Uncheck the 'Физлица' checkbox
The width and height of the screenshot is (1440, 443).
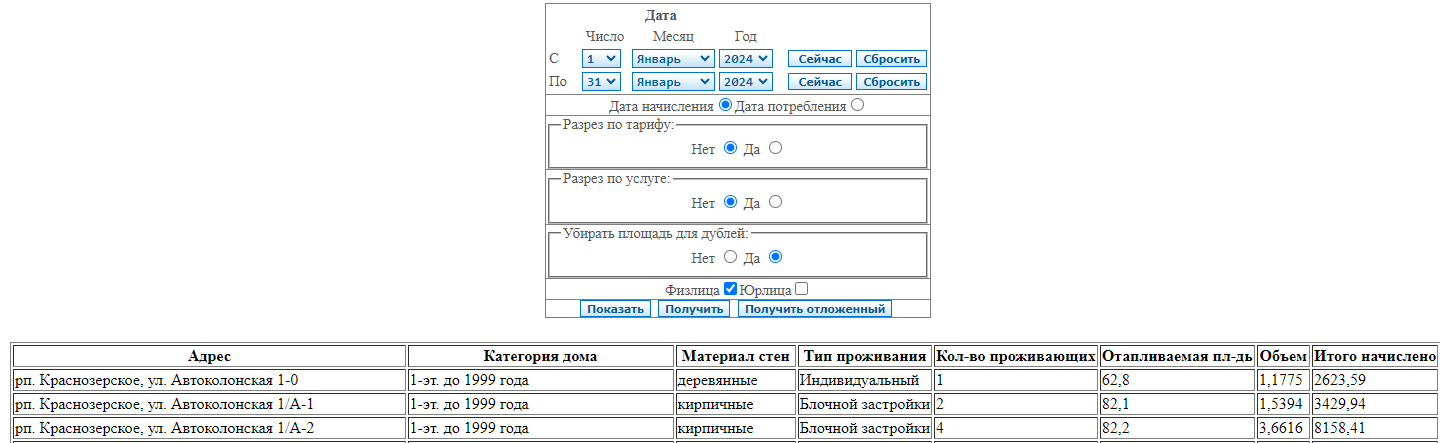[730, 289]
